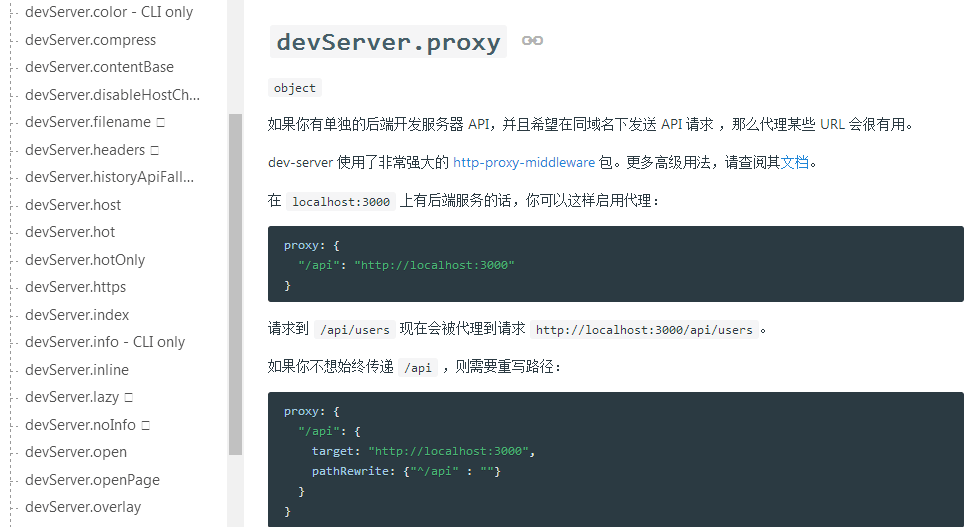The height and width of the screenshot is (527, 968).
Task: Click the square icon after devServer.filename
Action: [x=160, y=122]
